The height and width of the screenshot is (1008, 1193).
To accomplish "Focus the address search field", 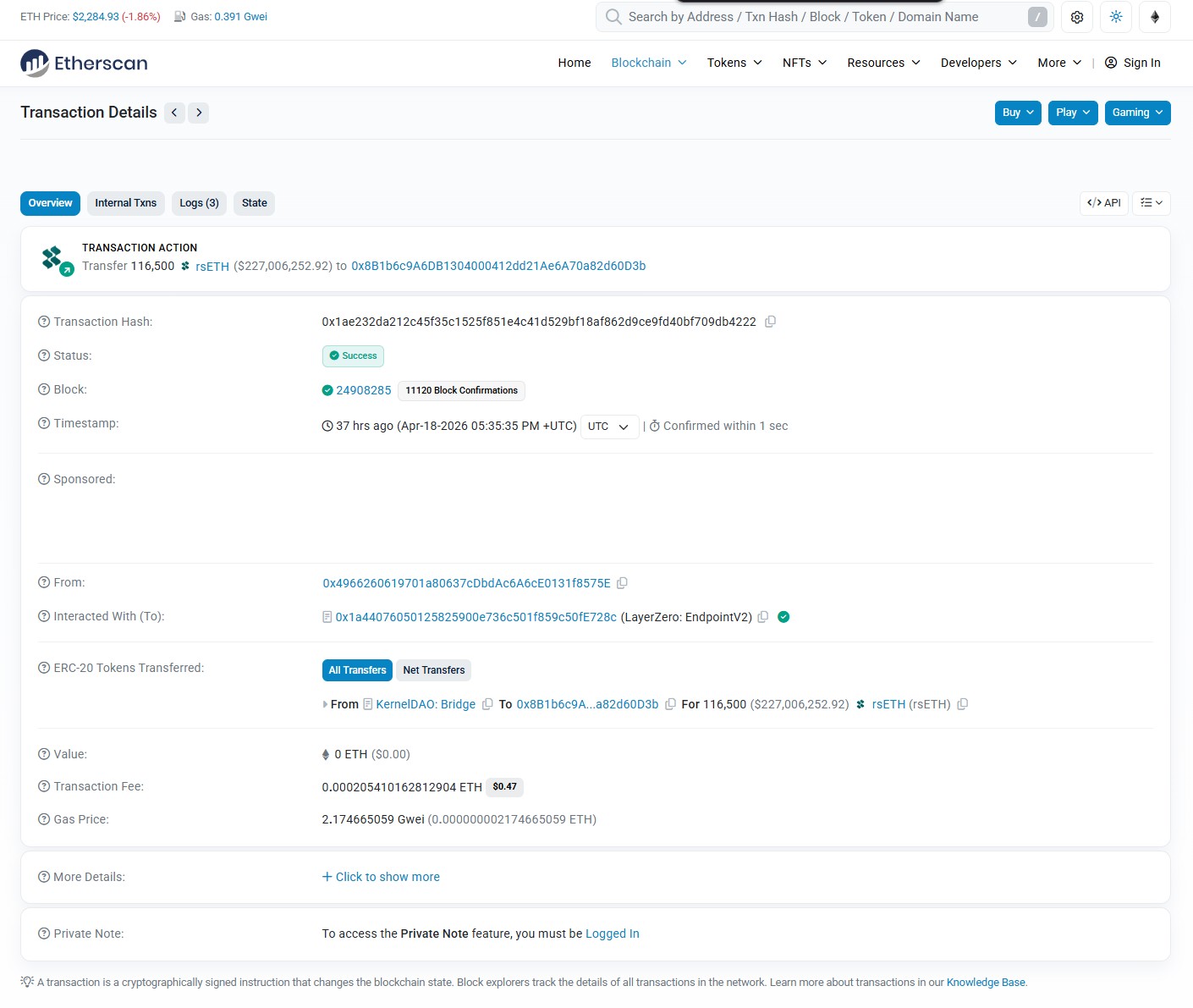I will [821, 17].
